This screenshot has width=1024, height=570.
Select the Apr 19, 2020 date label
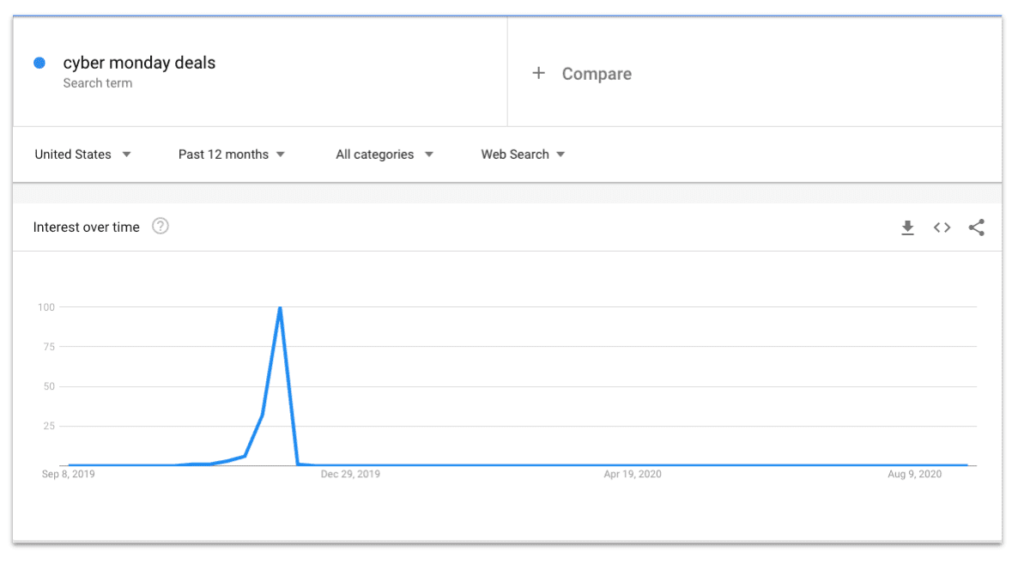point(632,474)
